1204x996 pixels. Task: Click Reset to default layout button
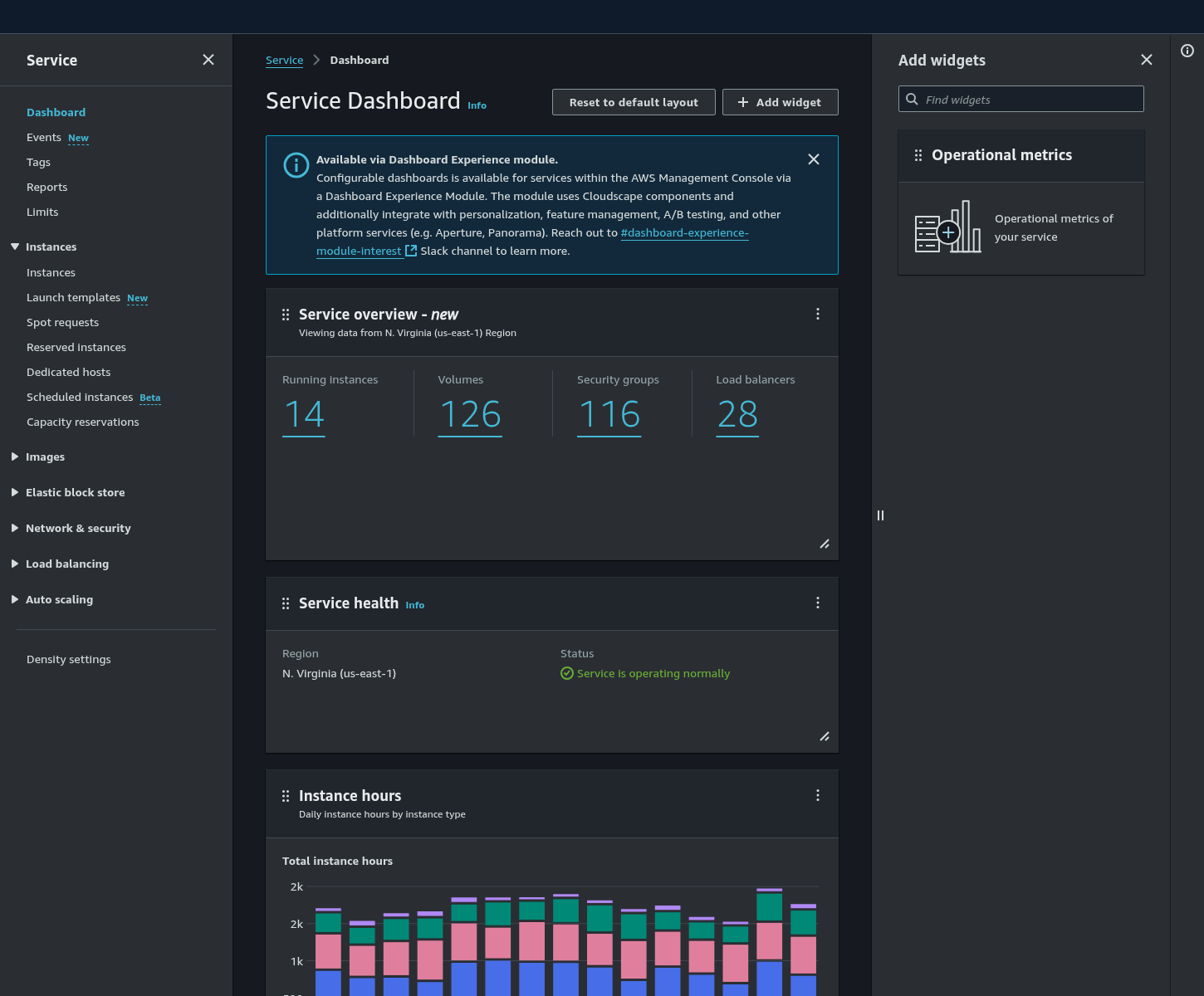[x=633, y=102]
